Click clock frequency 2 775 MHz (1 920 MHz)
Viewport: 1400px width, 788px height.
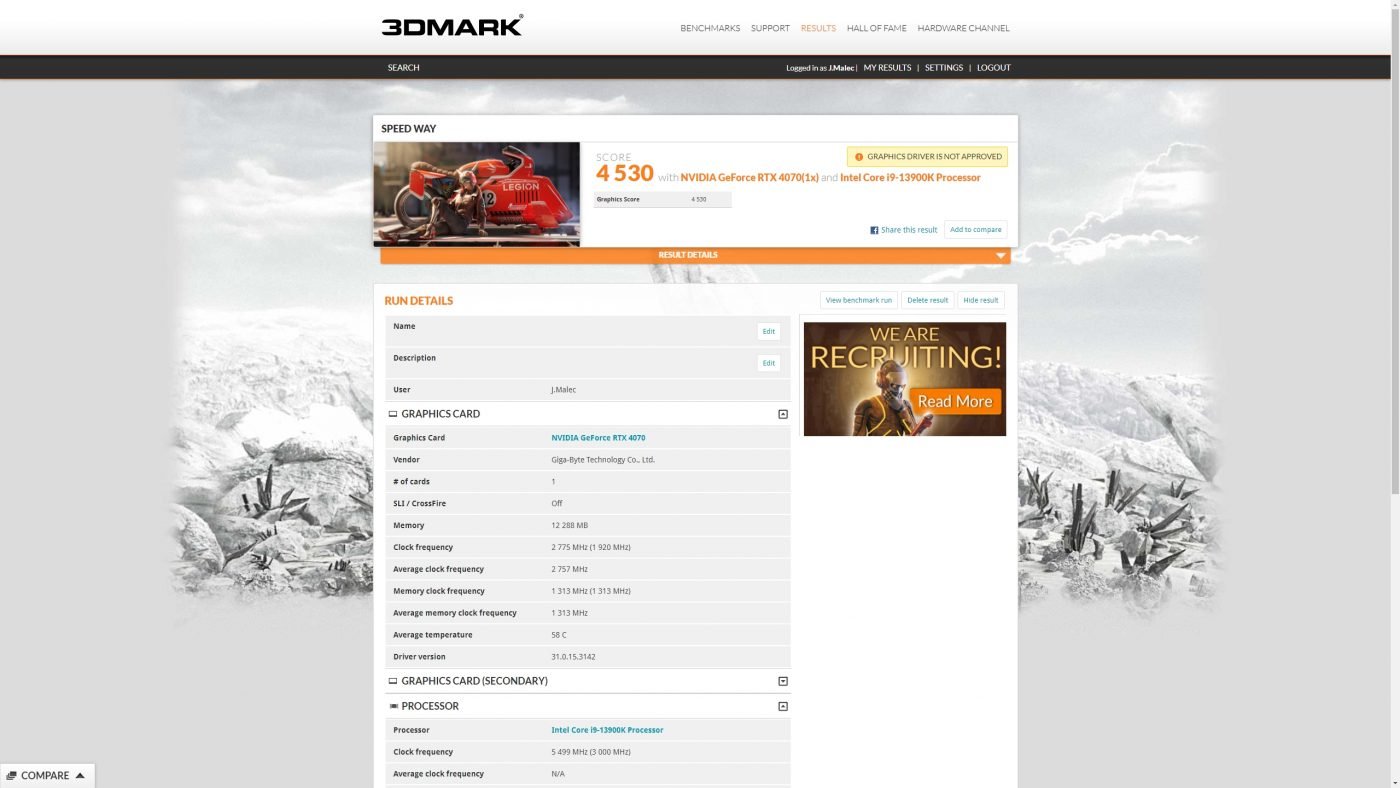[x=591, y=548]
